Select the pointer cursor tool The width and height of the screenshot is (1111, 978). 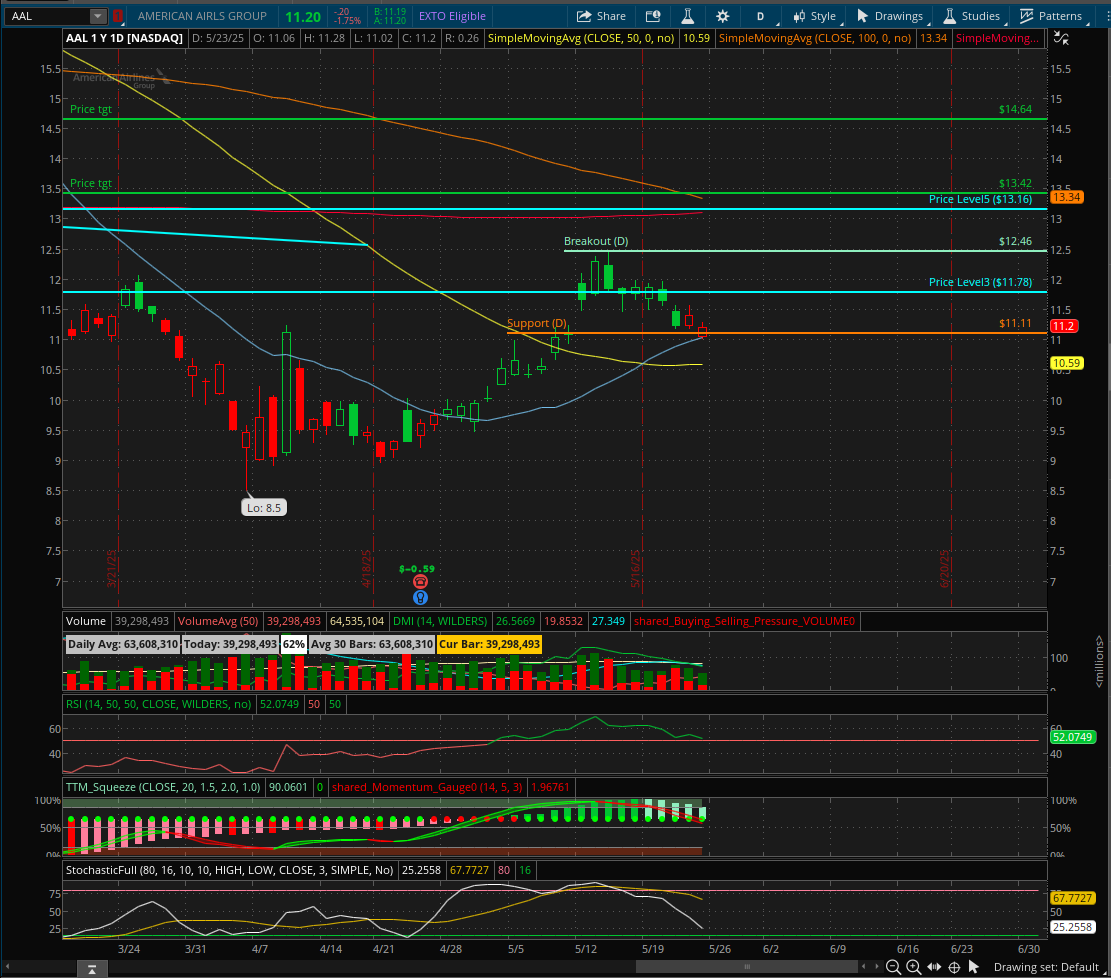click(x=974, y=967)
